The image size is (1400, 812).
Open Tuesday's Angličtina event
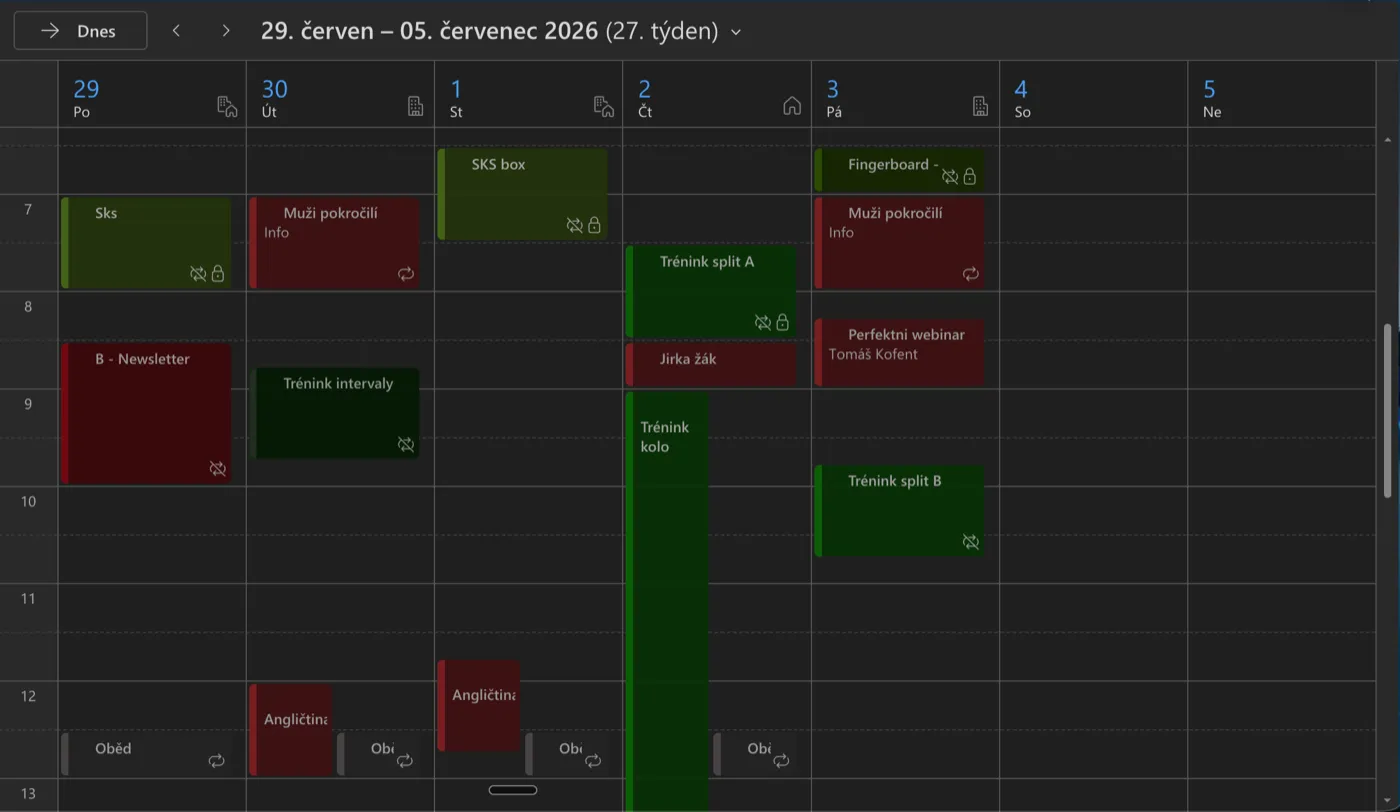pos(290,730)
